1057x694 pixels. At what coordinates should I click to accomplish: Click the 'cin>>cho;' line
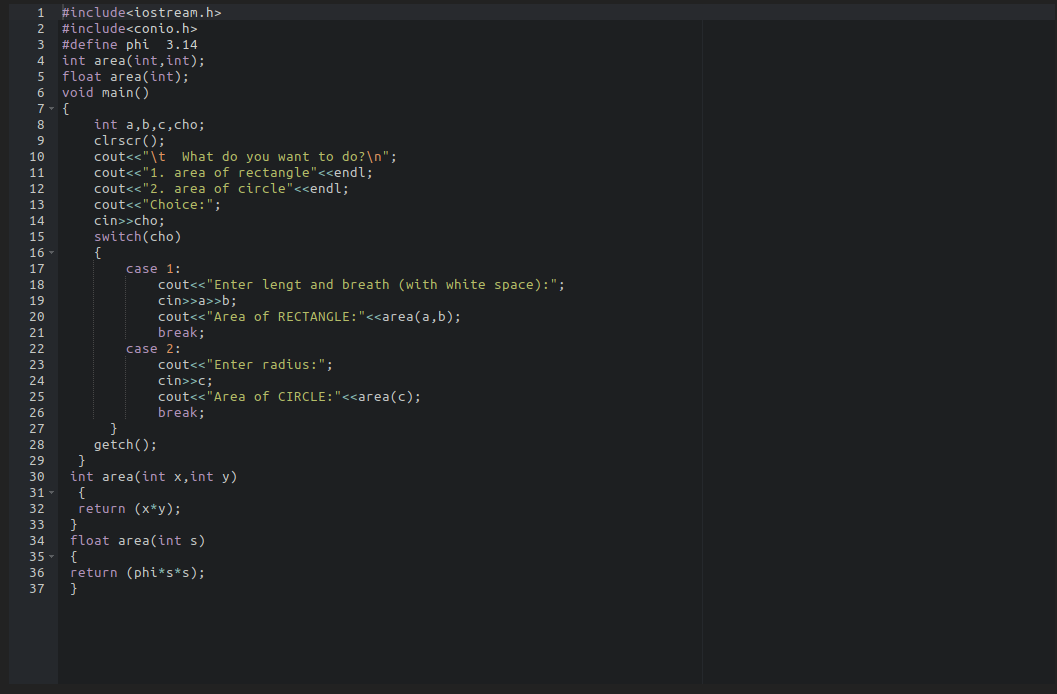(129, 221)
